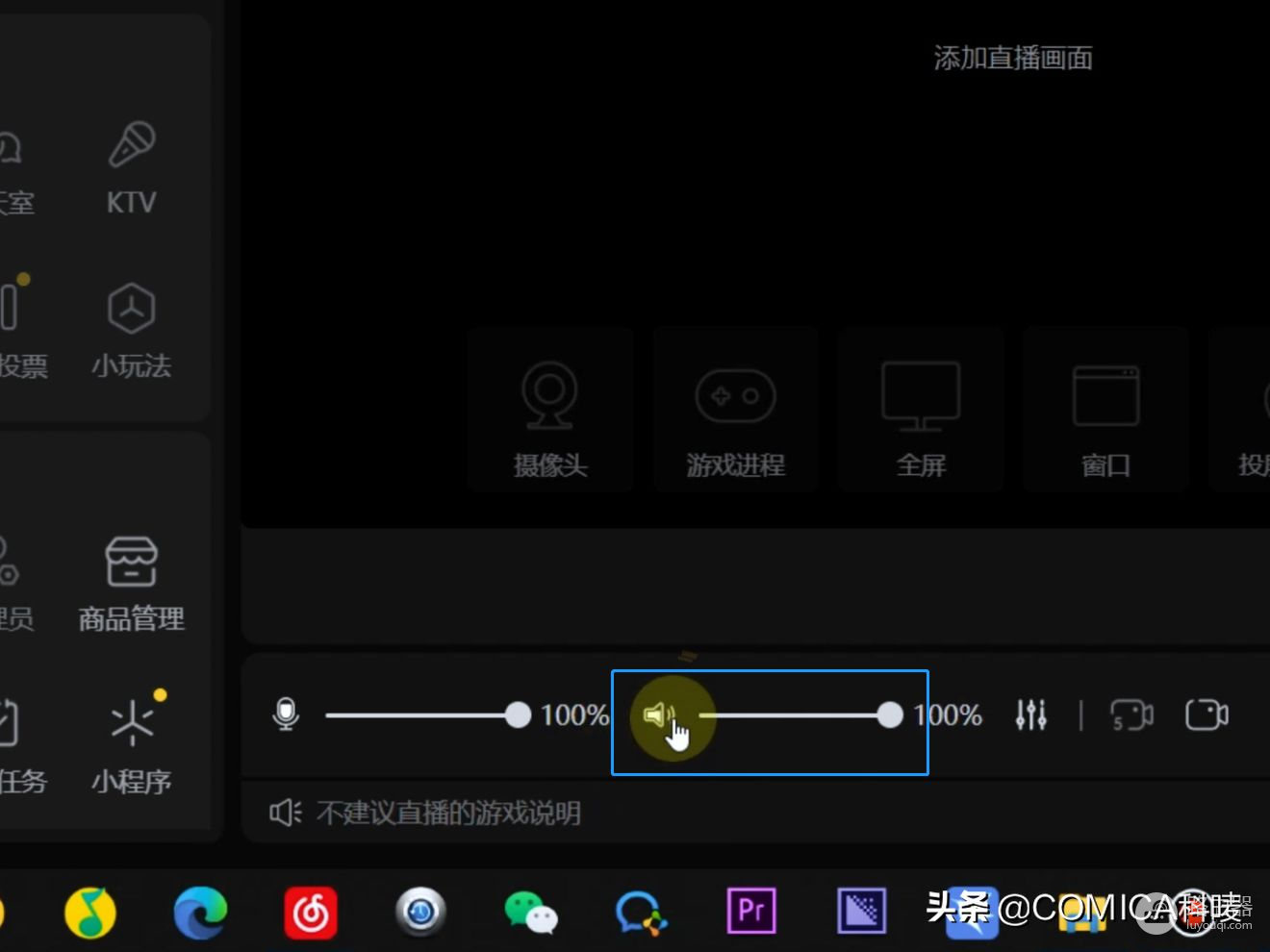Add 游戏进程 game process source
The height and width of the screenshot is (952, 1270).
pos(735,411)
